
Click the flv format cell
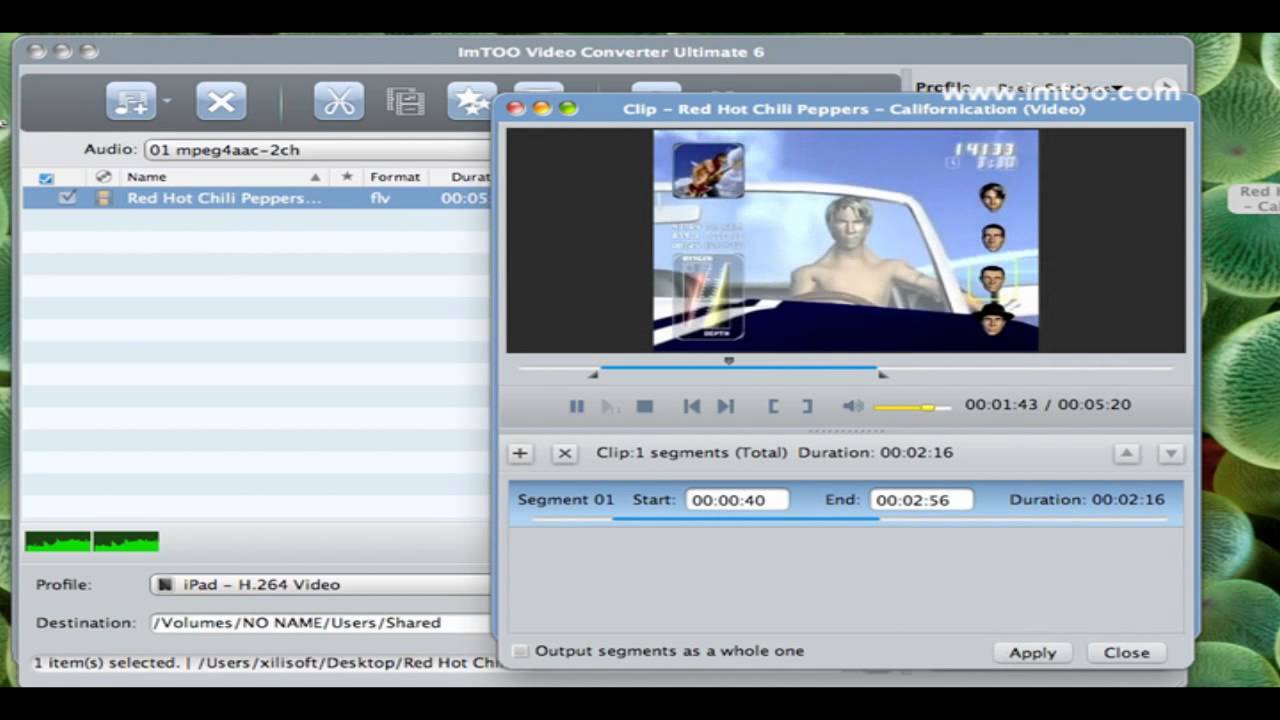click(x=380, y=198)
